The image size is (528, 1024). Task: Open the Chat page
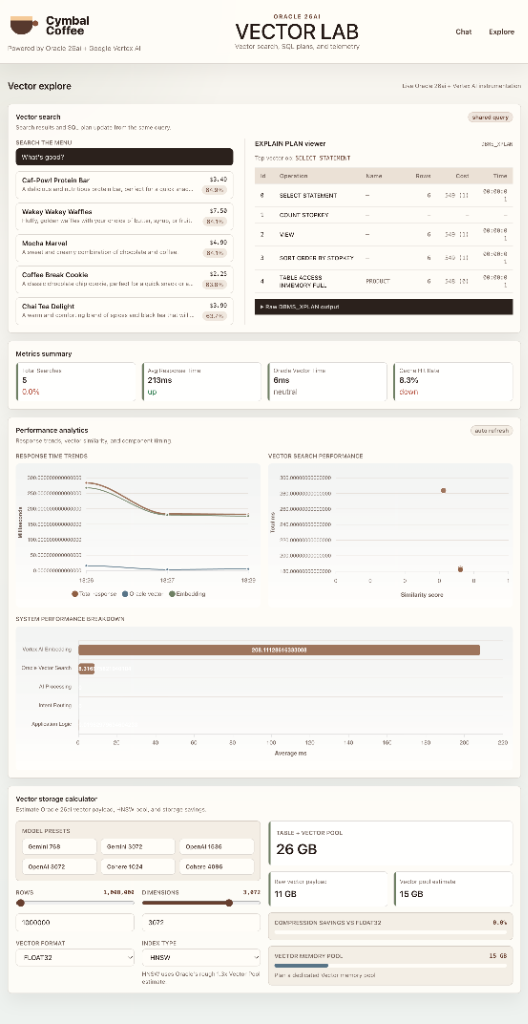point(463,31)
